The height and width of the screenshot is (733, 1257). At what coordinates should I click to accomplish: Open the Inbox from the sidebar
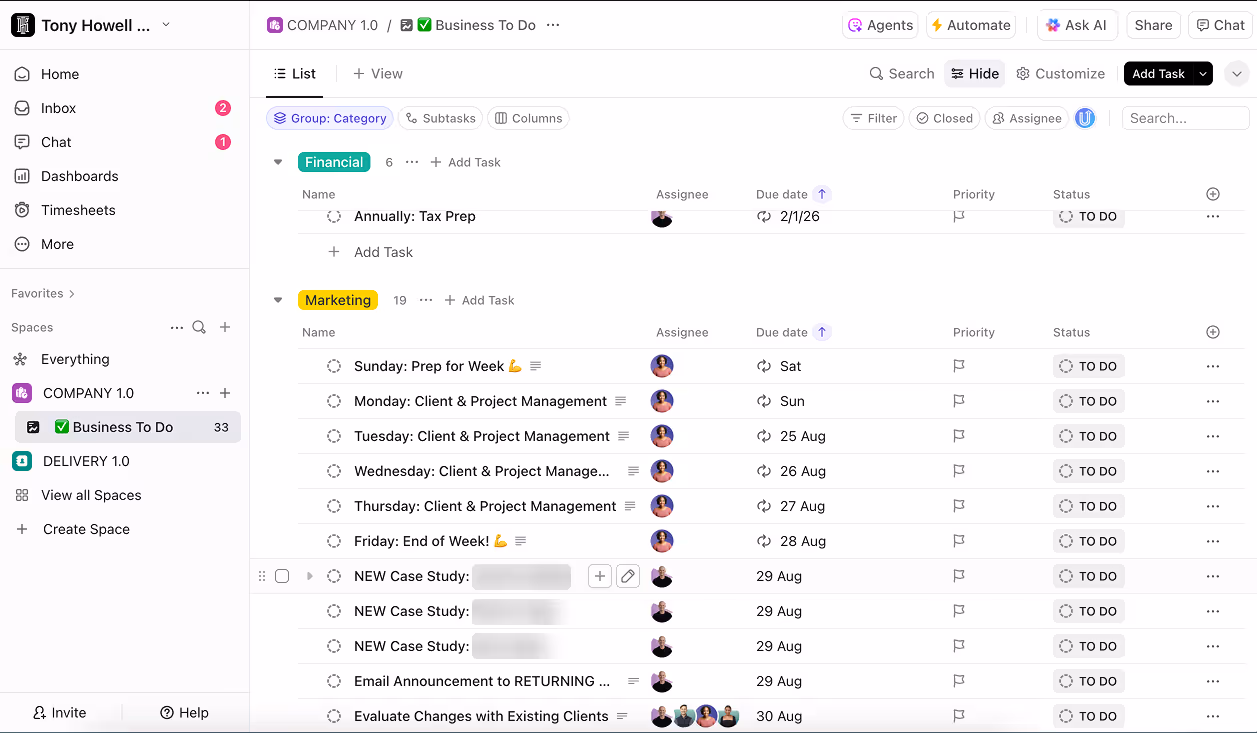(x=58, y=108)
